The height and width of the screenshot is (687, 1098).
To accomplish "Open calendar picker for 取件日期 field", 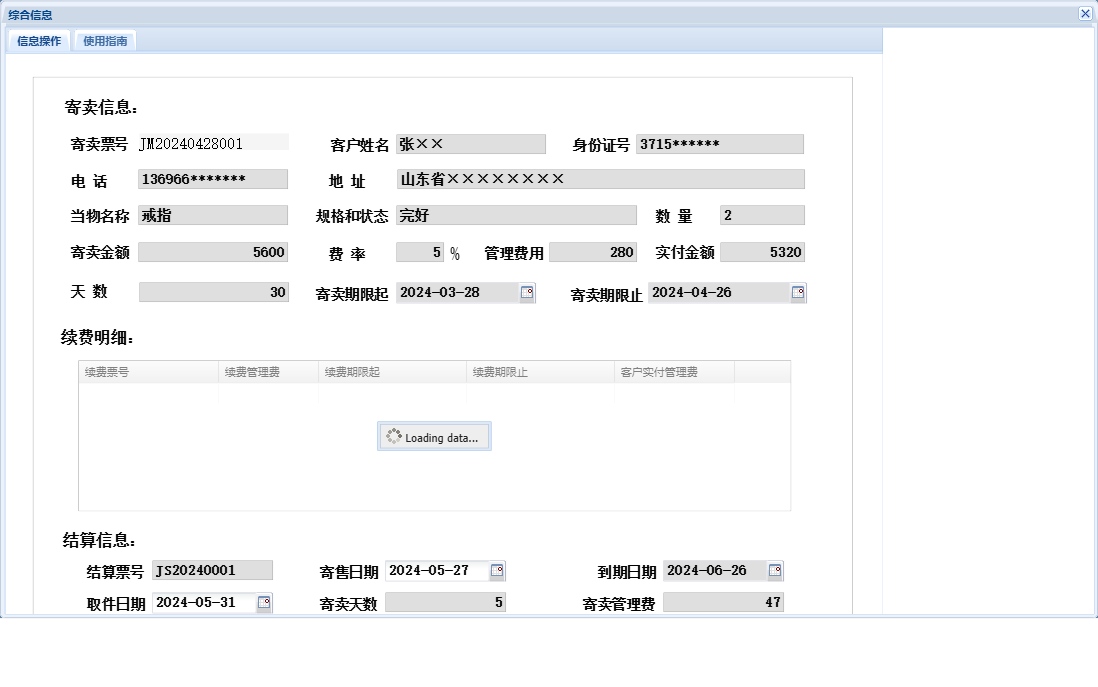I will pyautogui.click(x=262, y=601).
